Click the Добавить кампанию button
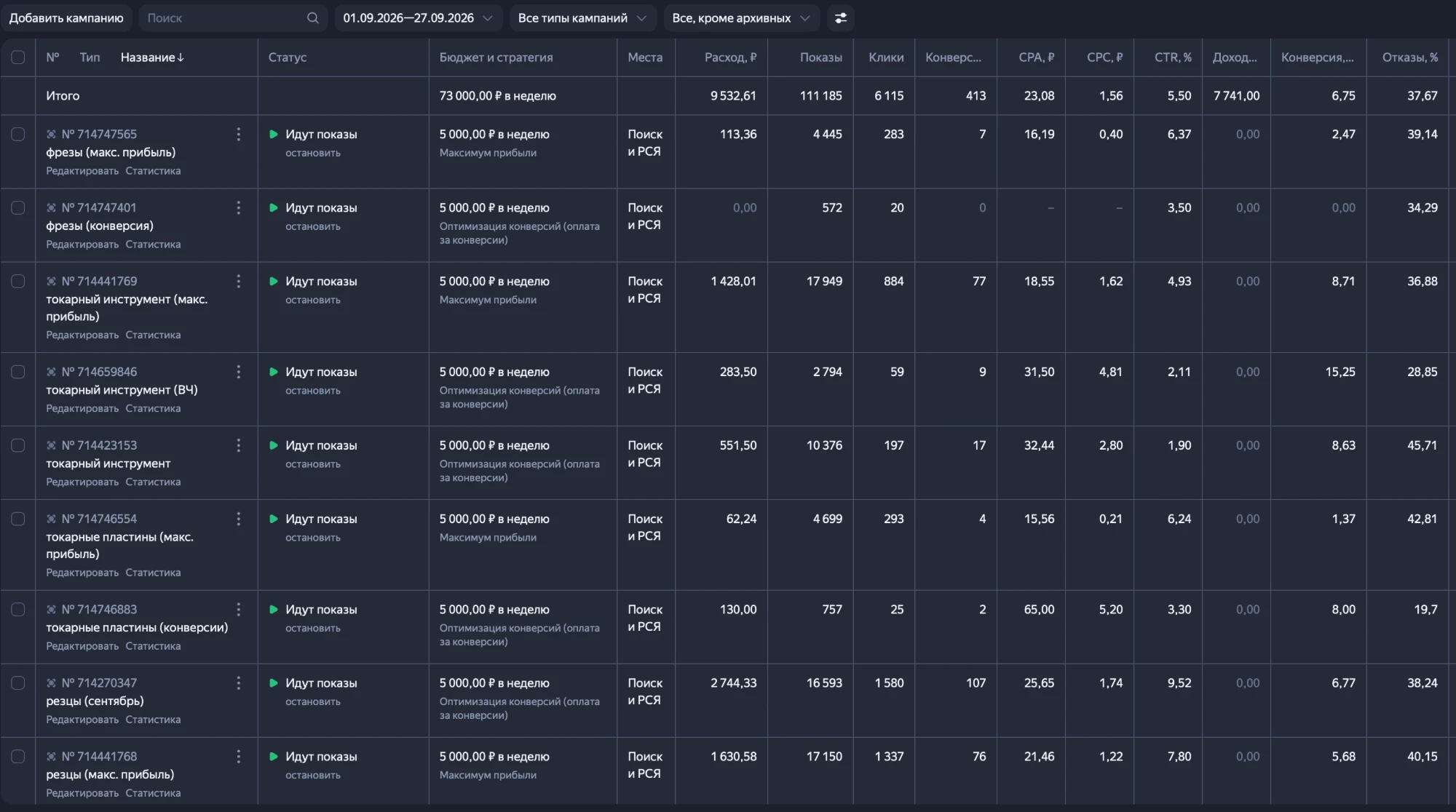 [x=66, y=18]
